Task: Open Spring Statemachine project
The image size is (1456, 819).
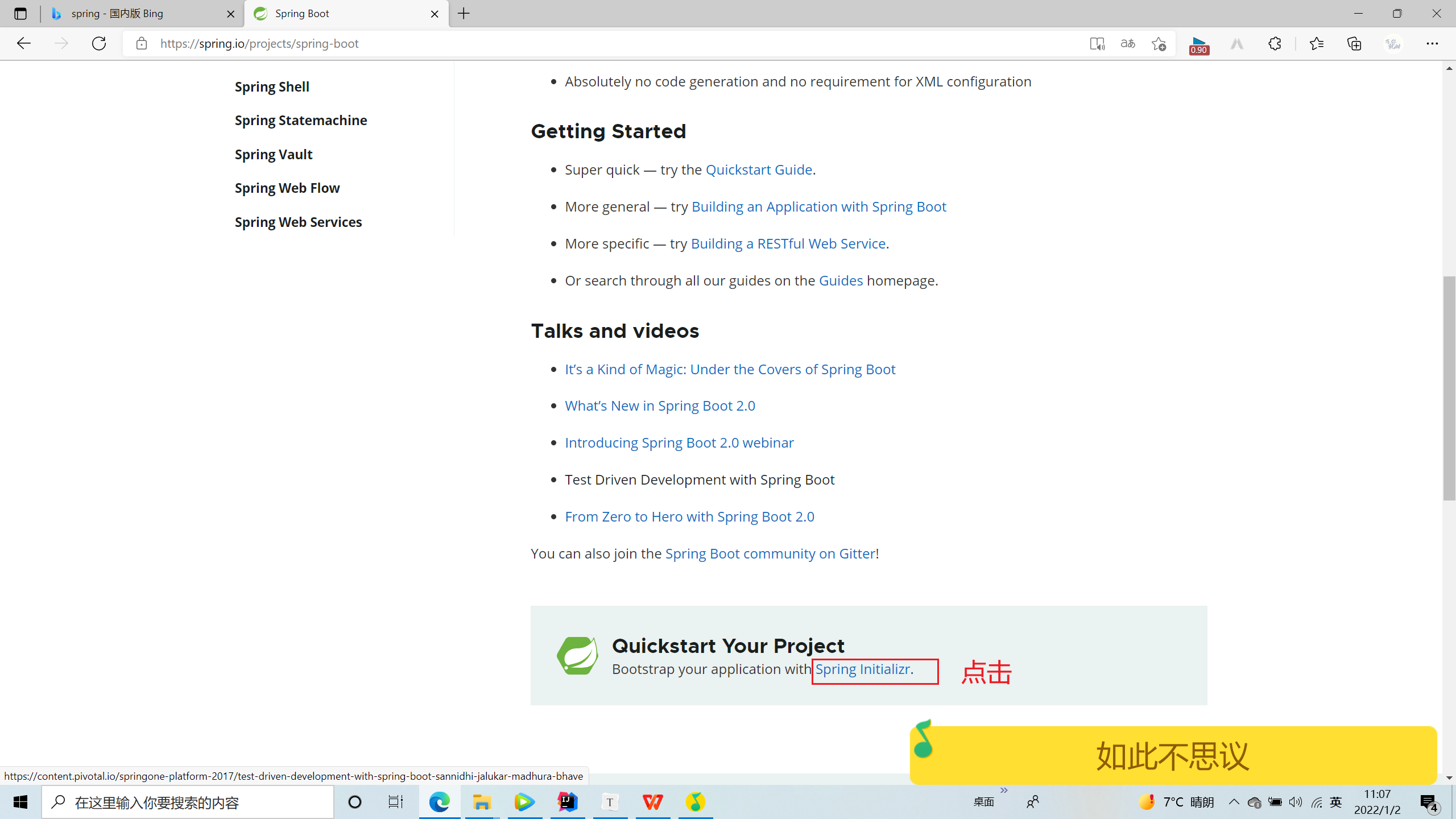Action: click(301, 120)
